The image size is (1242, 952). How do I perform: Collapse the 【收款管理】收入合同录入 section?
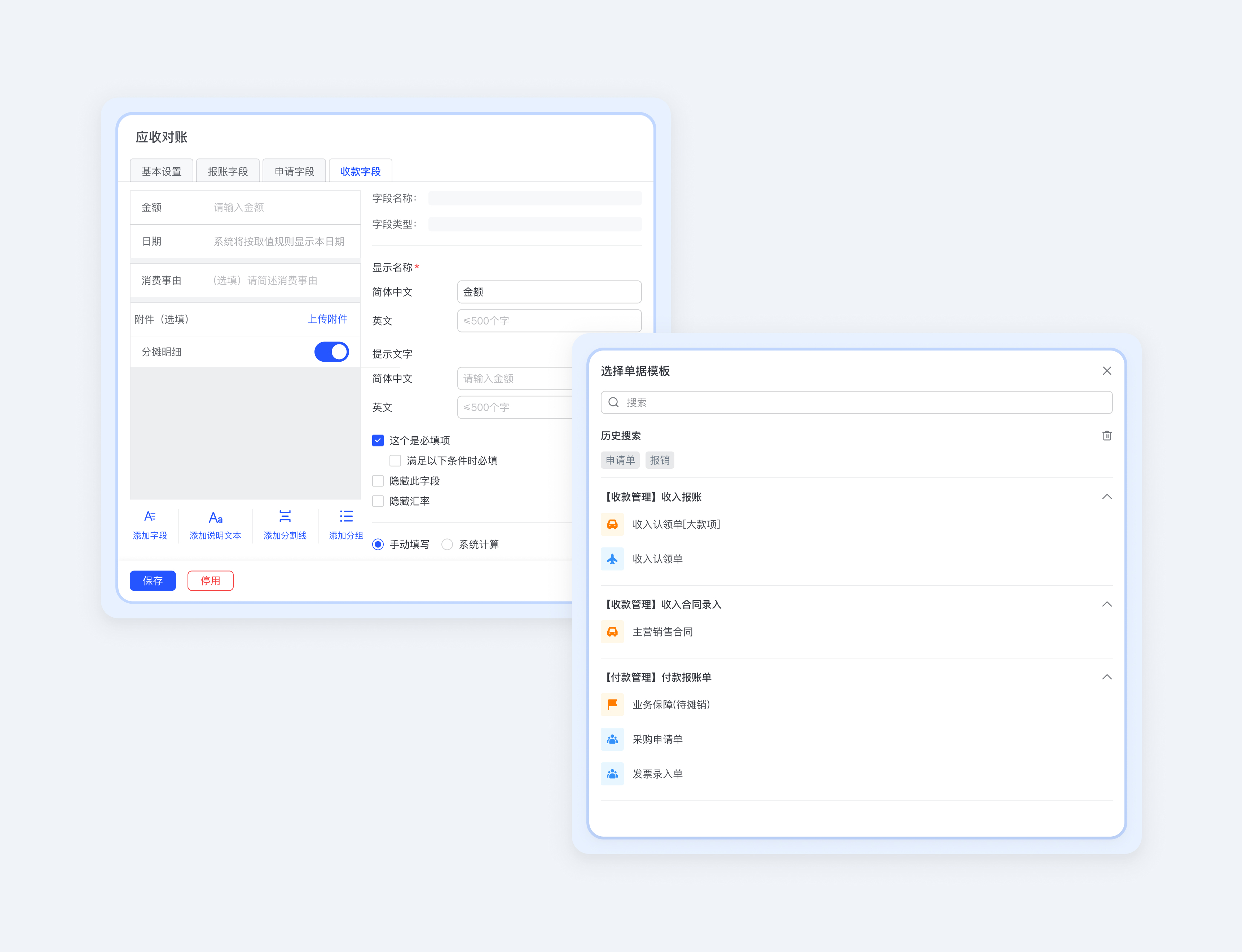tap(1106, 604)
